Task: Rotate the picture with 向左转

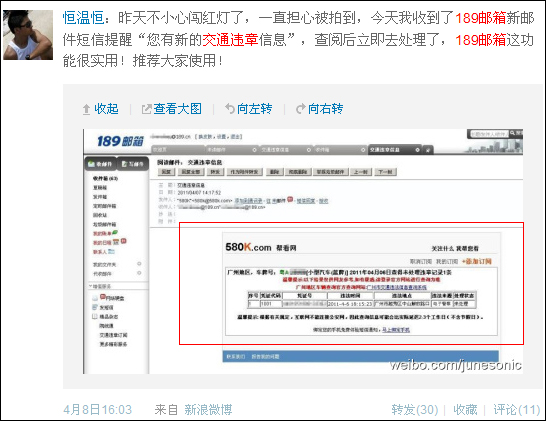Action: (255, 109)
